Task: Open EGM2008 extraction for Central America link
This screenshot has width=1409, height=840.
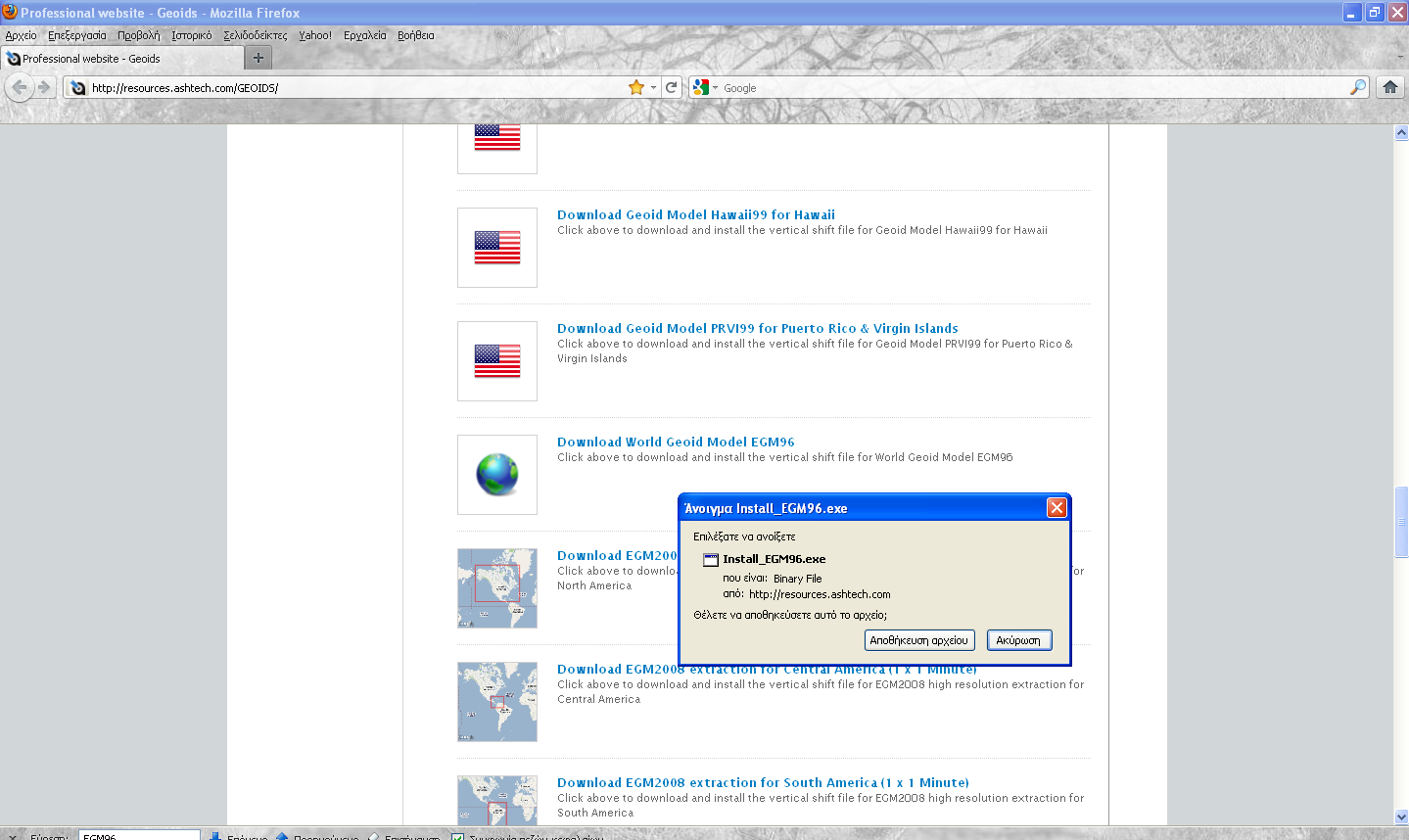Action: [x=767, y=669]
